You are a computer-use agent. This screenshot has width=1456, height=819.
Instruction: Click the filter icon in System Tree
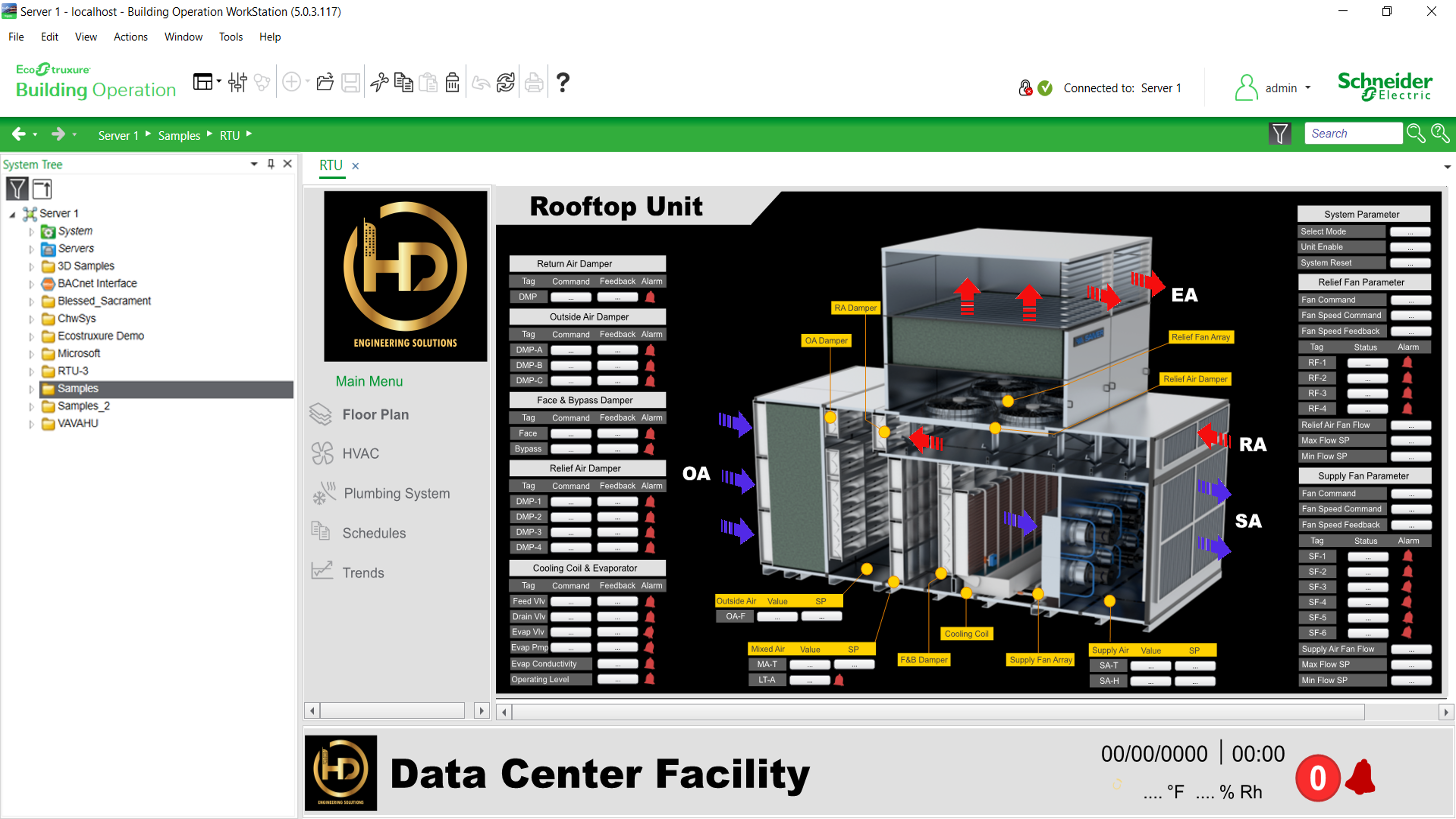click(17, 189)
